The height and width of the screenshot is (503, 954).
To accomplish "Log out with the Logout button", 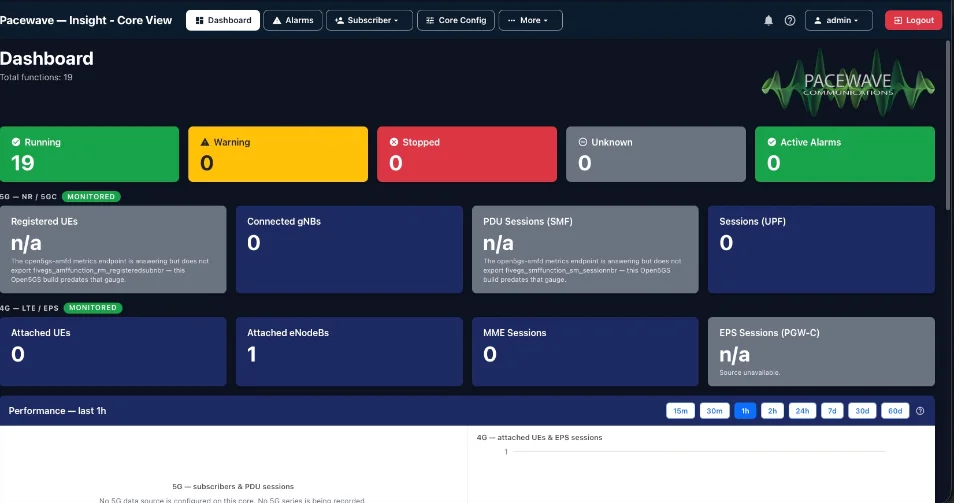I will (x=913, y=20).
